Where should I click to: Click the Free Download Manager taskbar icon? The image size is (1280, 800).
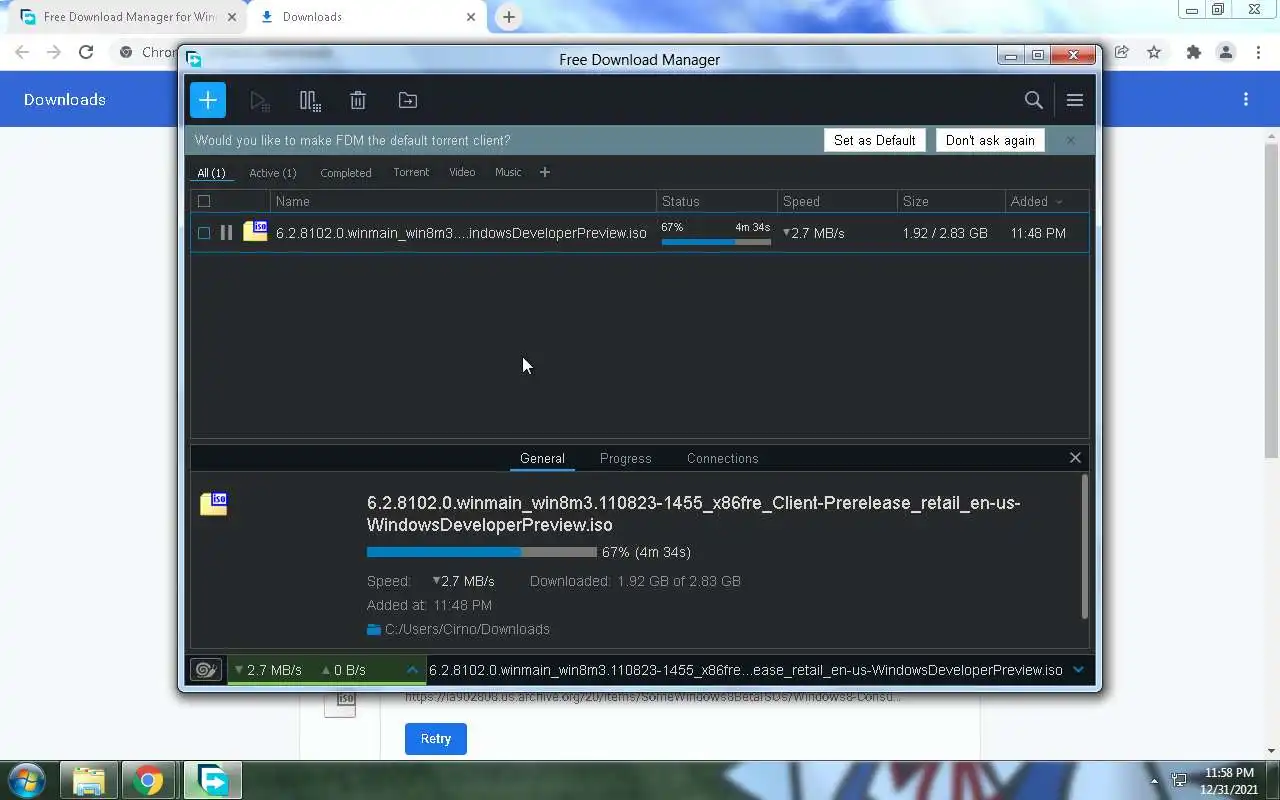click(x=212, y=780)
